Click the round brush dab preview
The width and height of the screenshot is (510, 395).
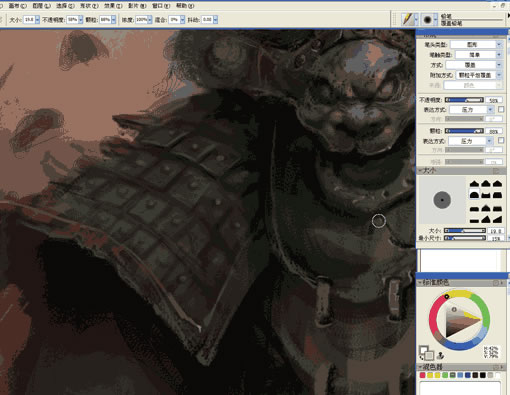click(442, 200)
